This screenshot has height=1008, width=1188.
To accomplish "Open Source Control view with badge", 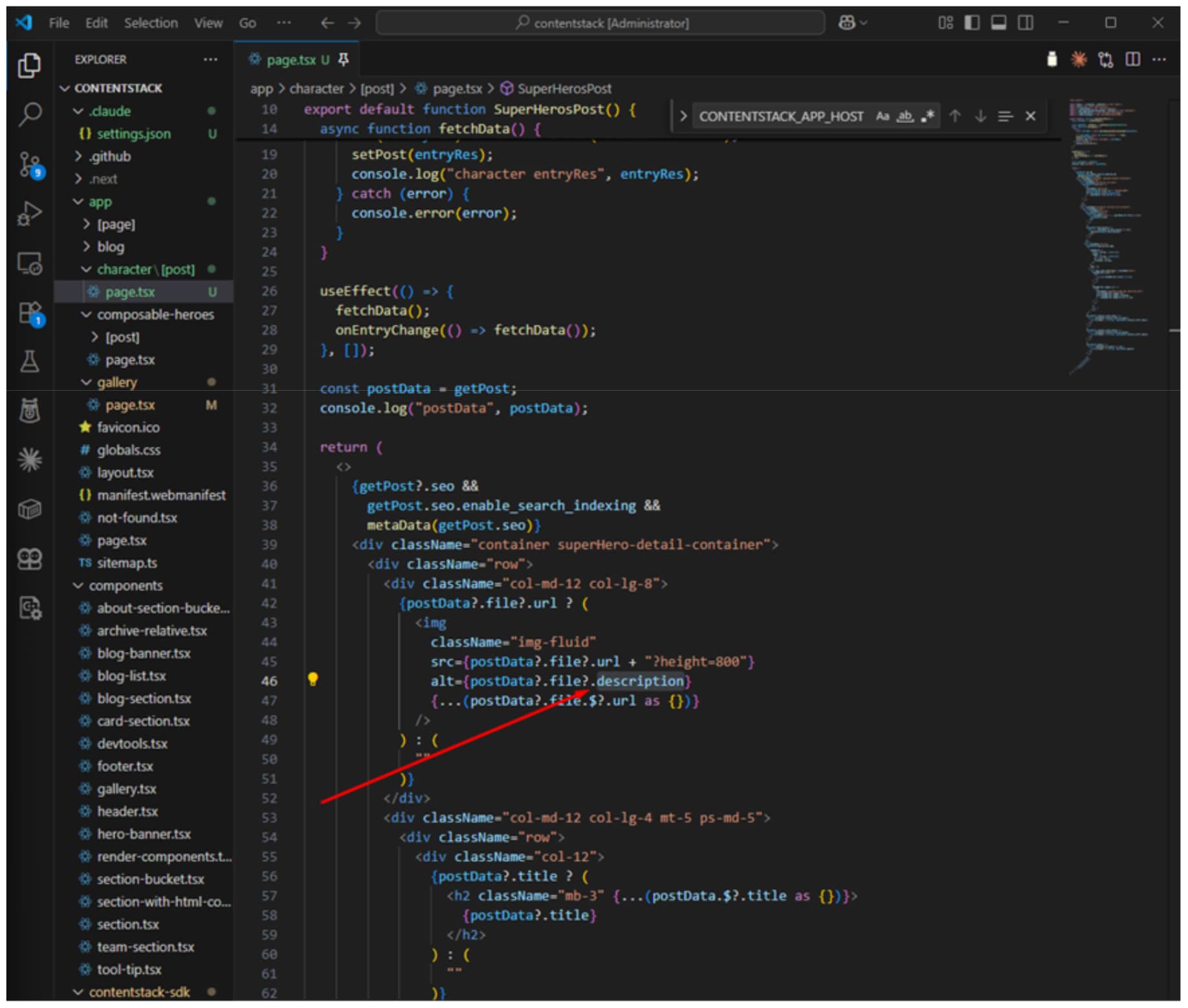I will coord(30,164).
